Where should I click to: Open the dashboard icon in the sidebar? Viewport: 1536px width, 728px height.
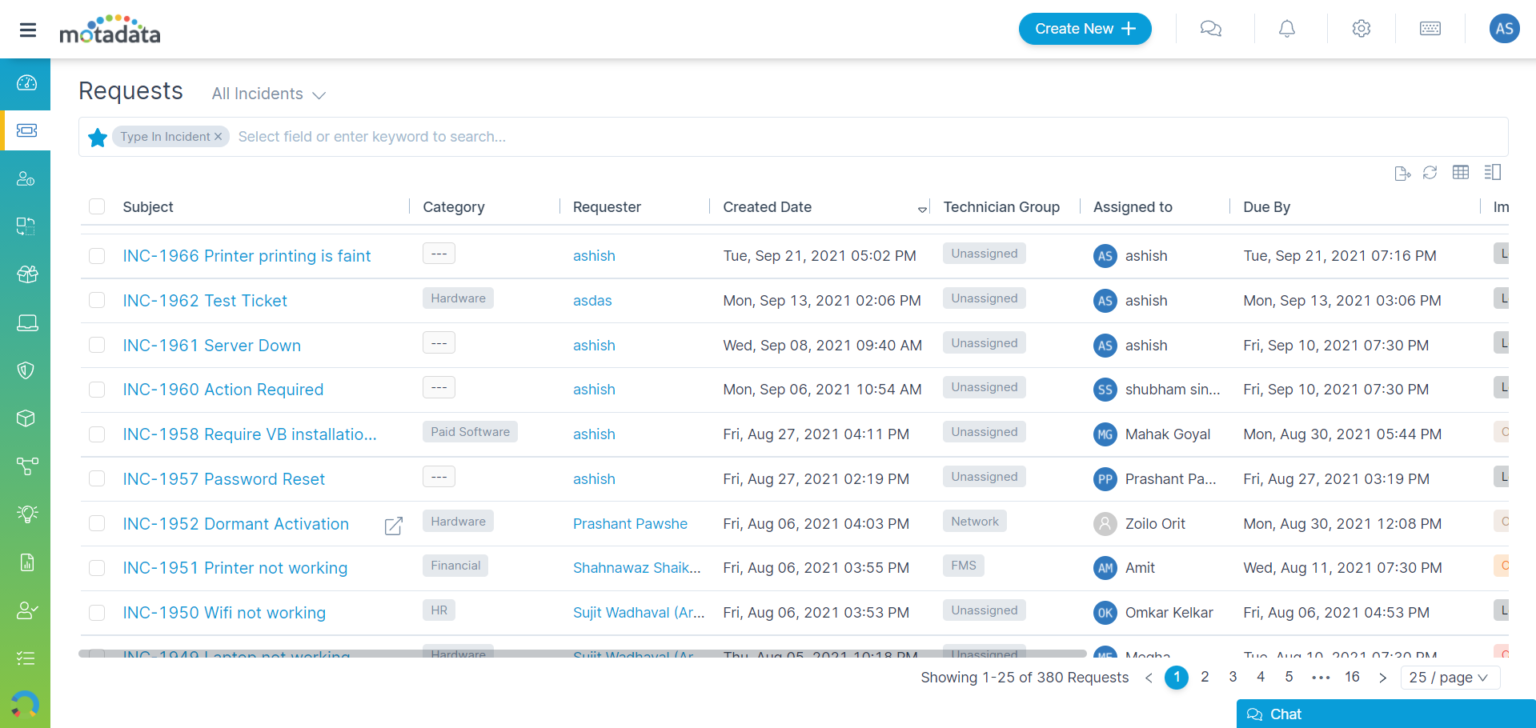point(26,83)
